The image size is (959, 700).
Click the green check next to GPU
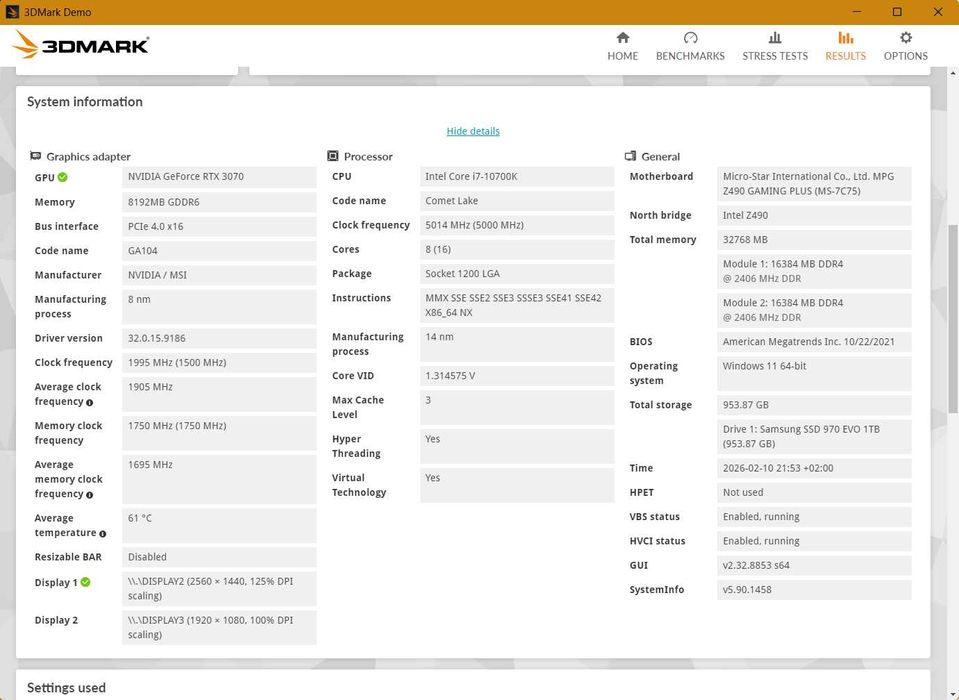pyautogui.click(x=62, y=177)
